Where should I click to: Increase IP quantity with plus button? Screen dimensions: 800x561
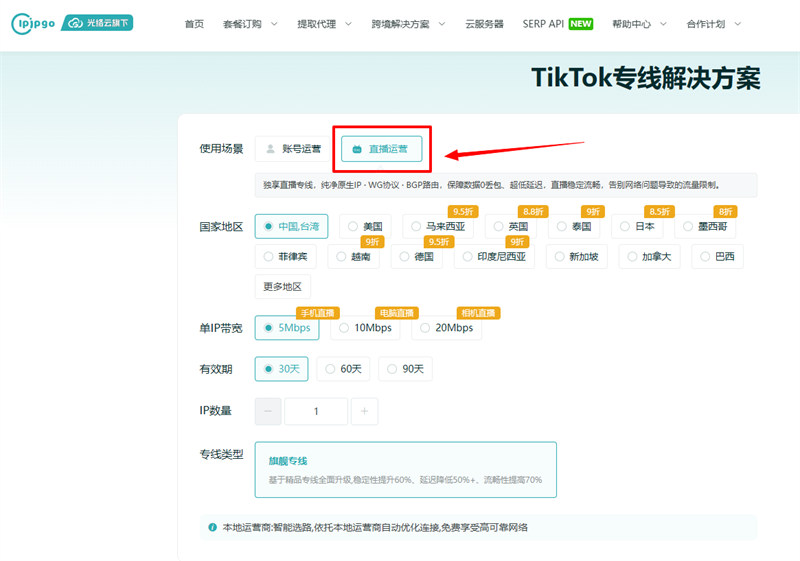[x=364, y=411]
